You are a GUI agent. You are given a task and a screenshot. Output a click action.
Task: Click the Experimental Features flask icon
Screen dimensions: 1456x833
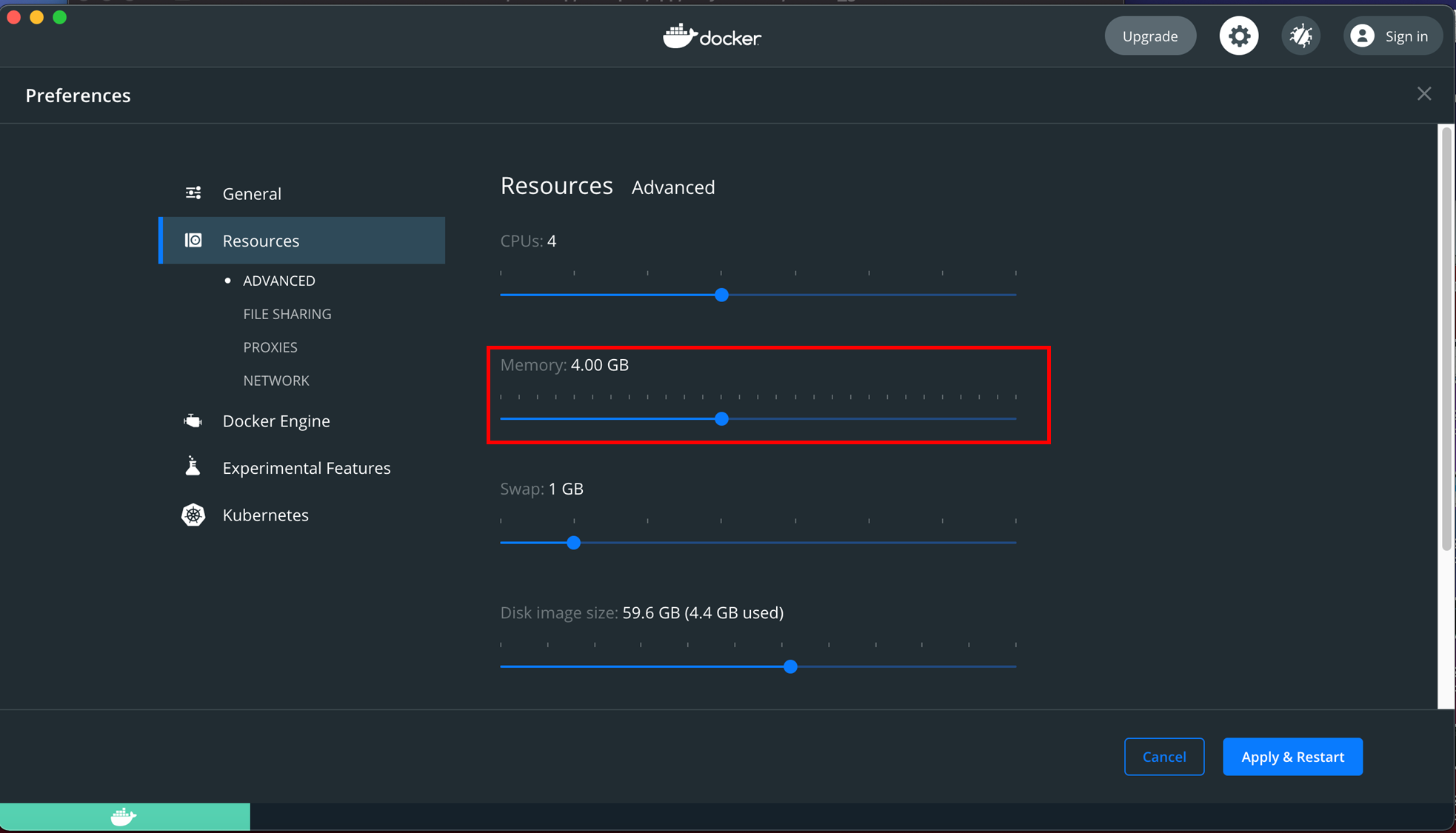tap(193, 467)
